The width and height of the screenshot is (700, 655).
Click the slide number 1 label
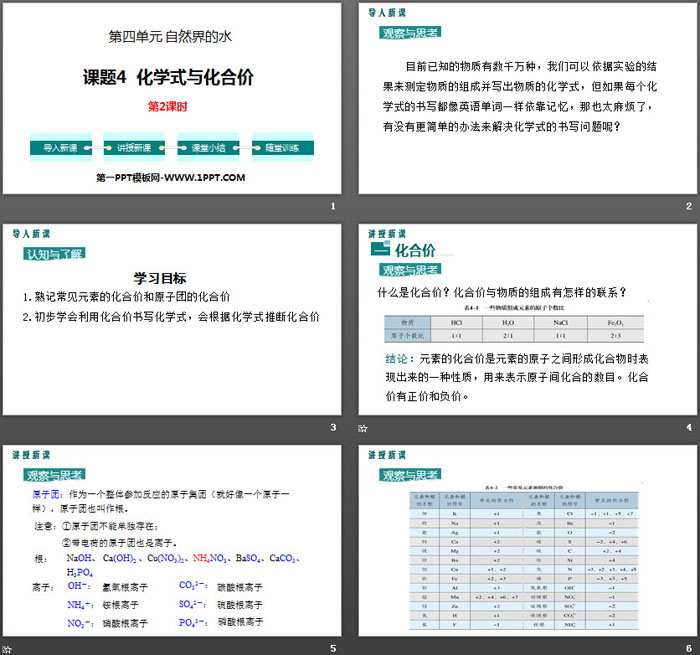click(x=333, y=206)
